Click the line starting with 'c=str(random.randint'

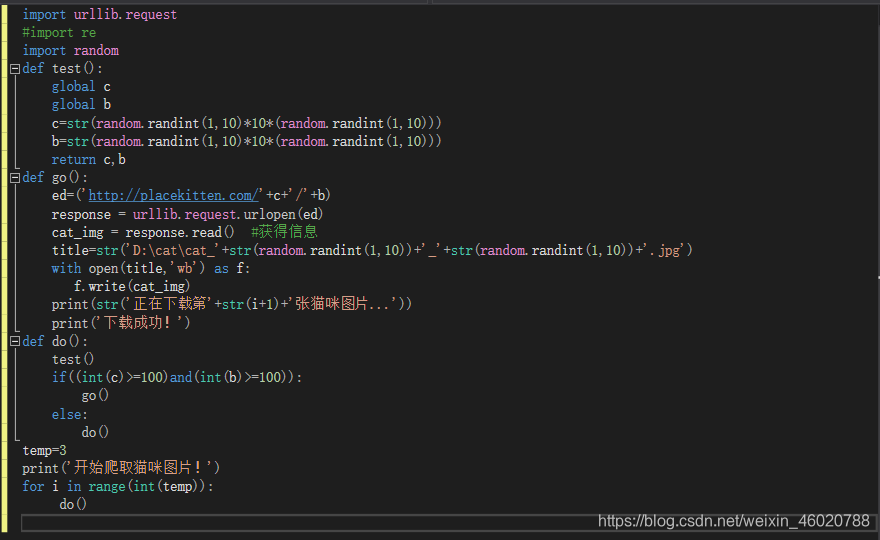[x=246, y=123]
